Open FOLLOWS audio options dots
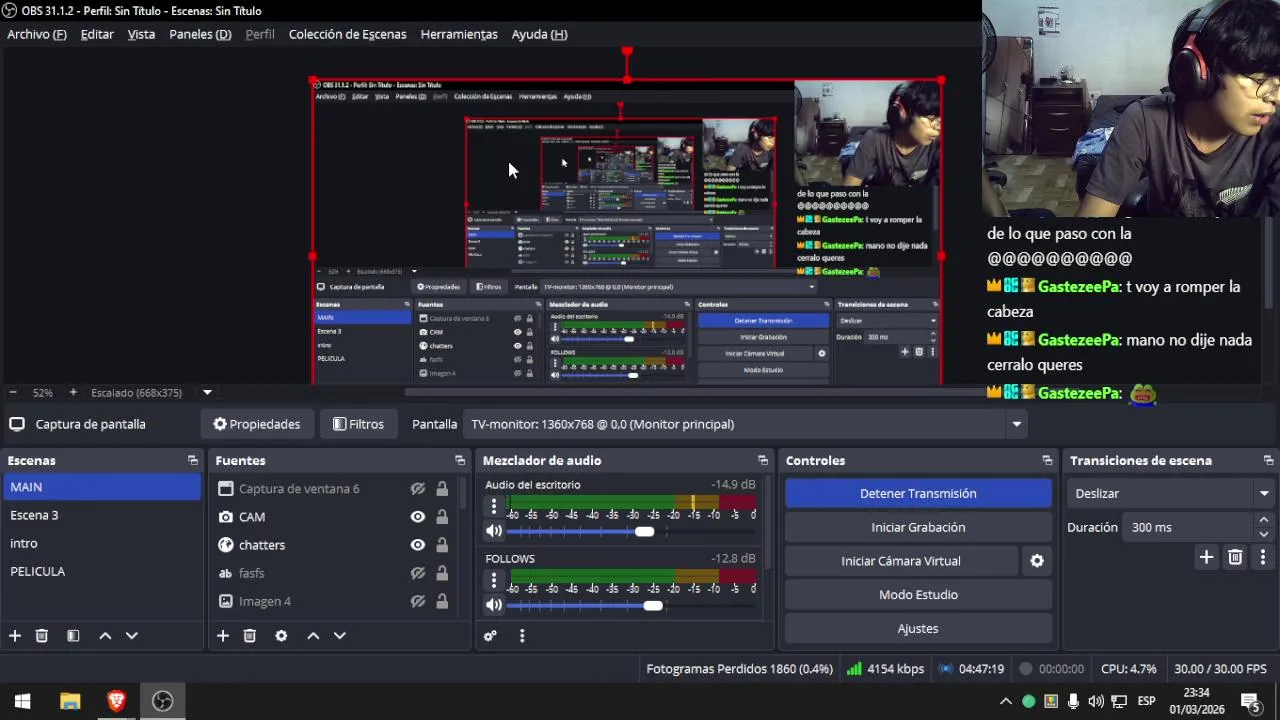Screen dimensions: 1280x720 (x=493, y=580)
